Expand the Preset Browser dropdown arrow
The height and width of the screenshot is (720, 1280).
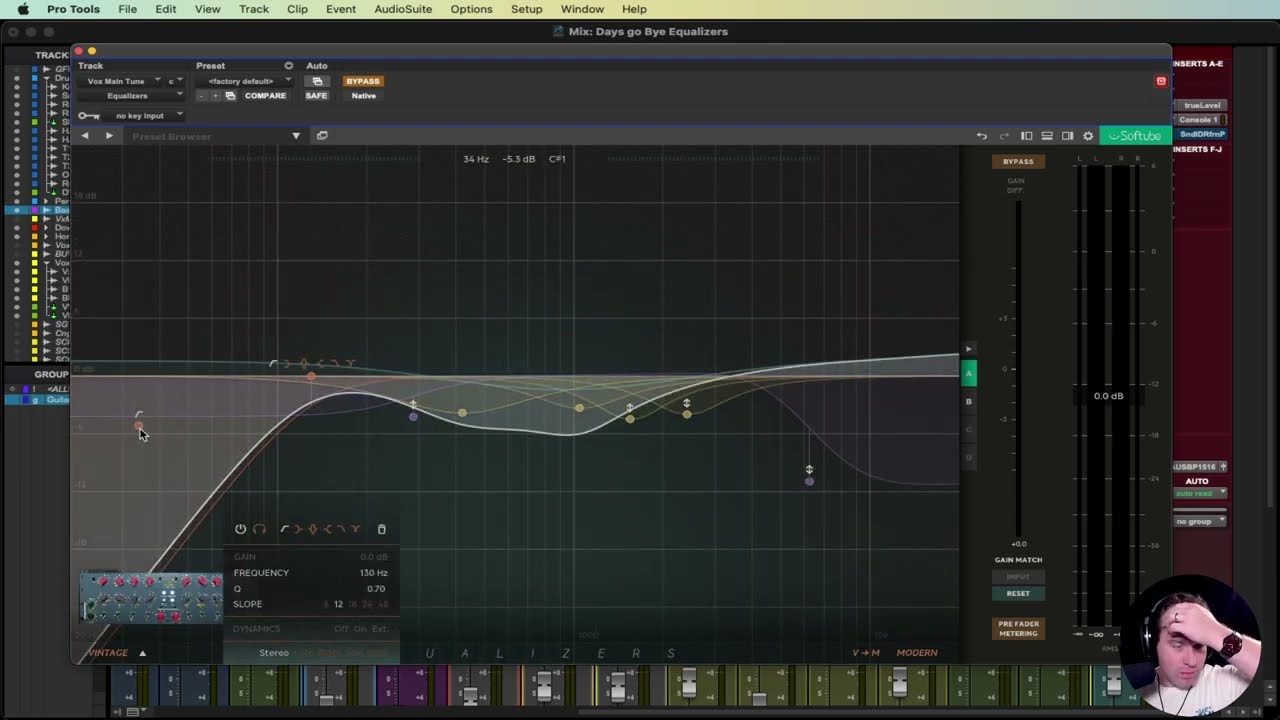tap(296, 136)
